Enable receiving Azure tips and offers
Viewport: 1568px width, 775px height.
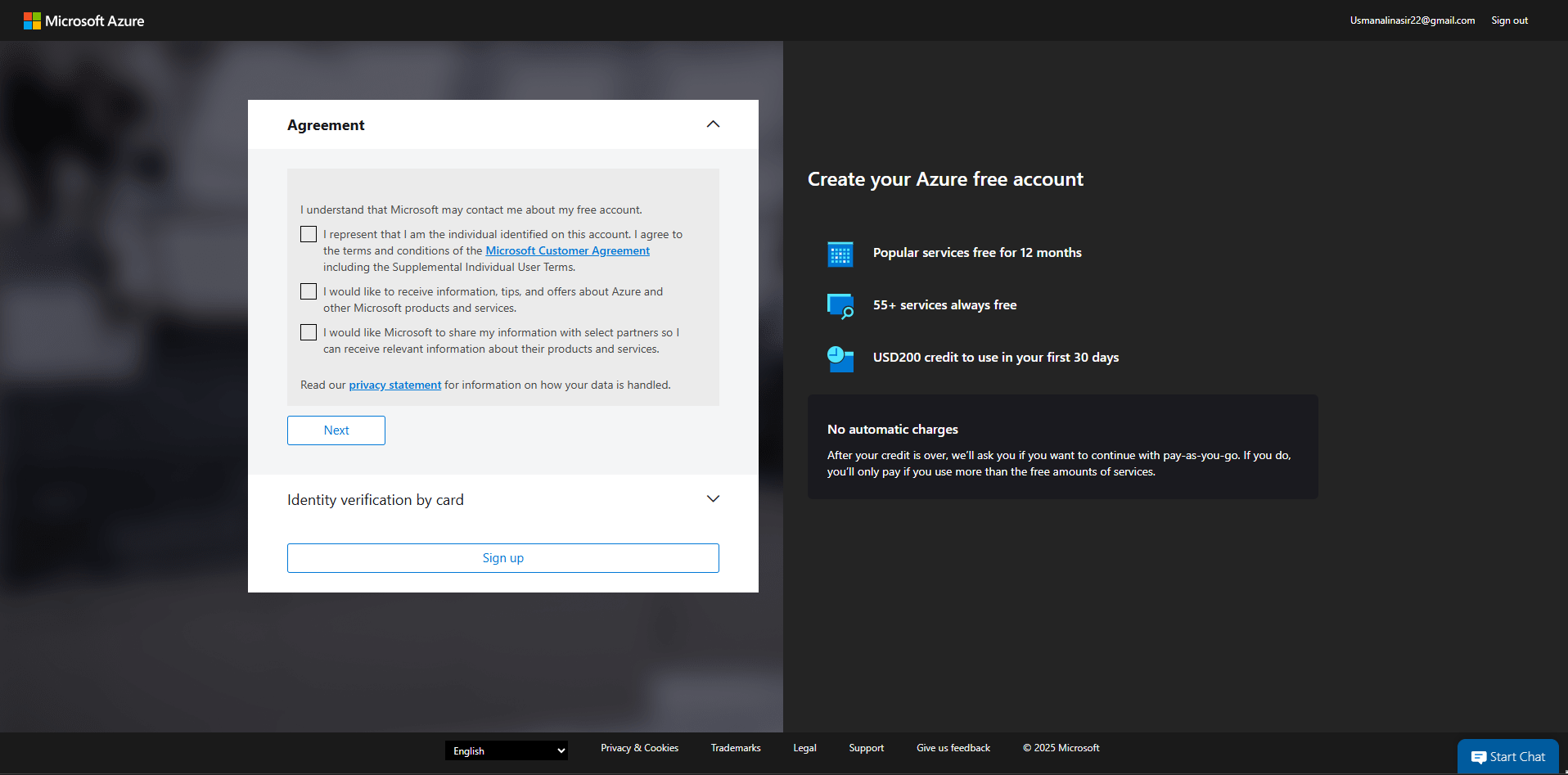(x=308, y=291)
